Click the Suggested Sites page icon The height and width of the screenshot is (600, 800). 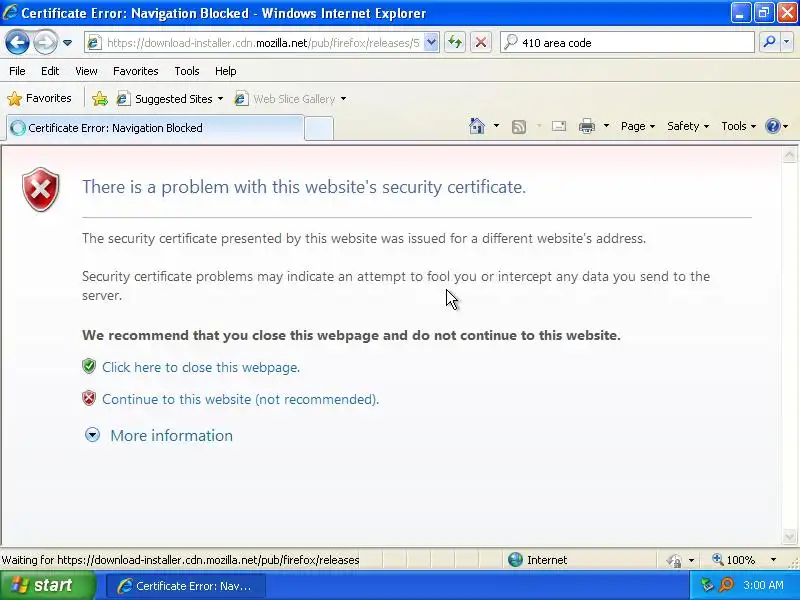123,98
